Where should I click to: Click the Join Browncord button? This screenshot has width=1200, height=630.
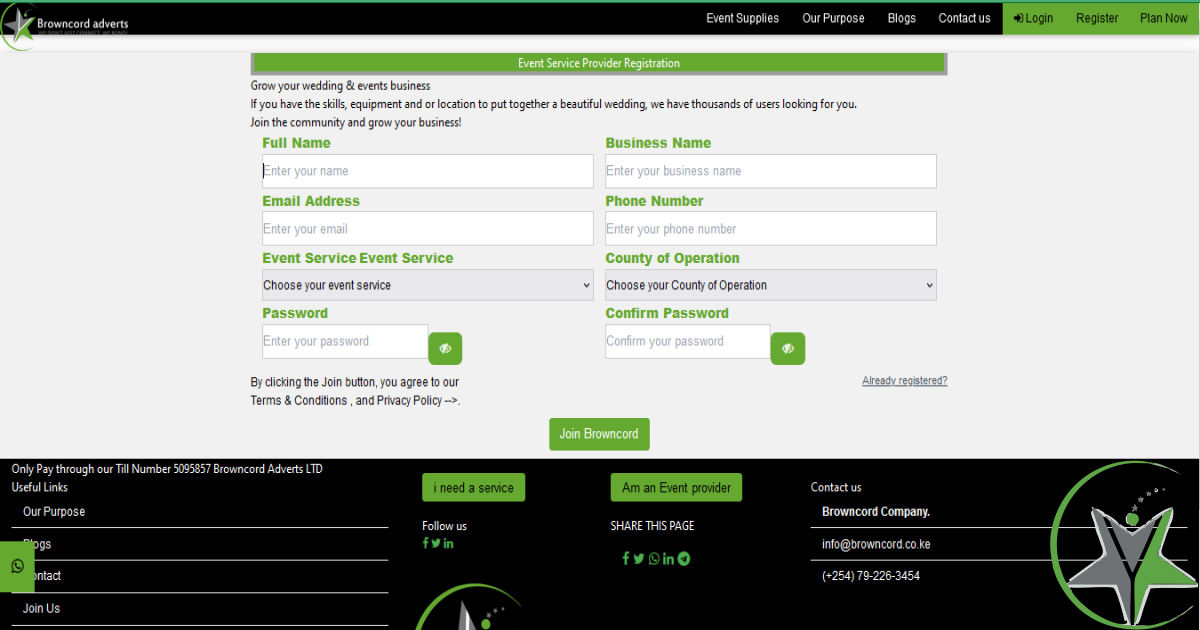(x=599, y=434)
